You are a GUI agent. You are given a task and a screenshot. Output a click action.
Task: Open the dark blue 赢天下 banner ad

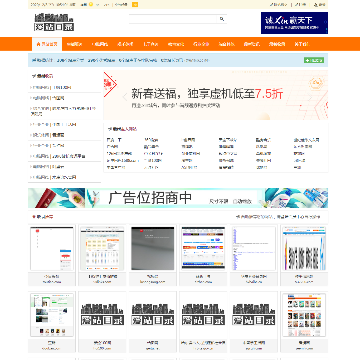294,23
